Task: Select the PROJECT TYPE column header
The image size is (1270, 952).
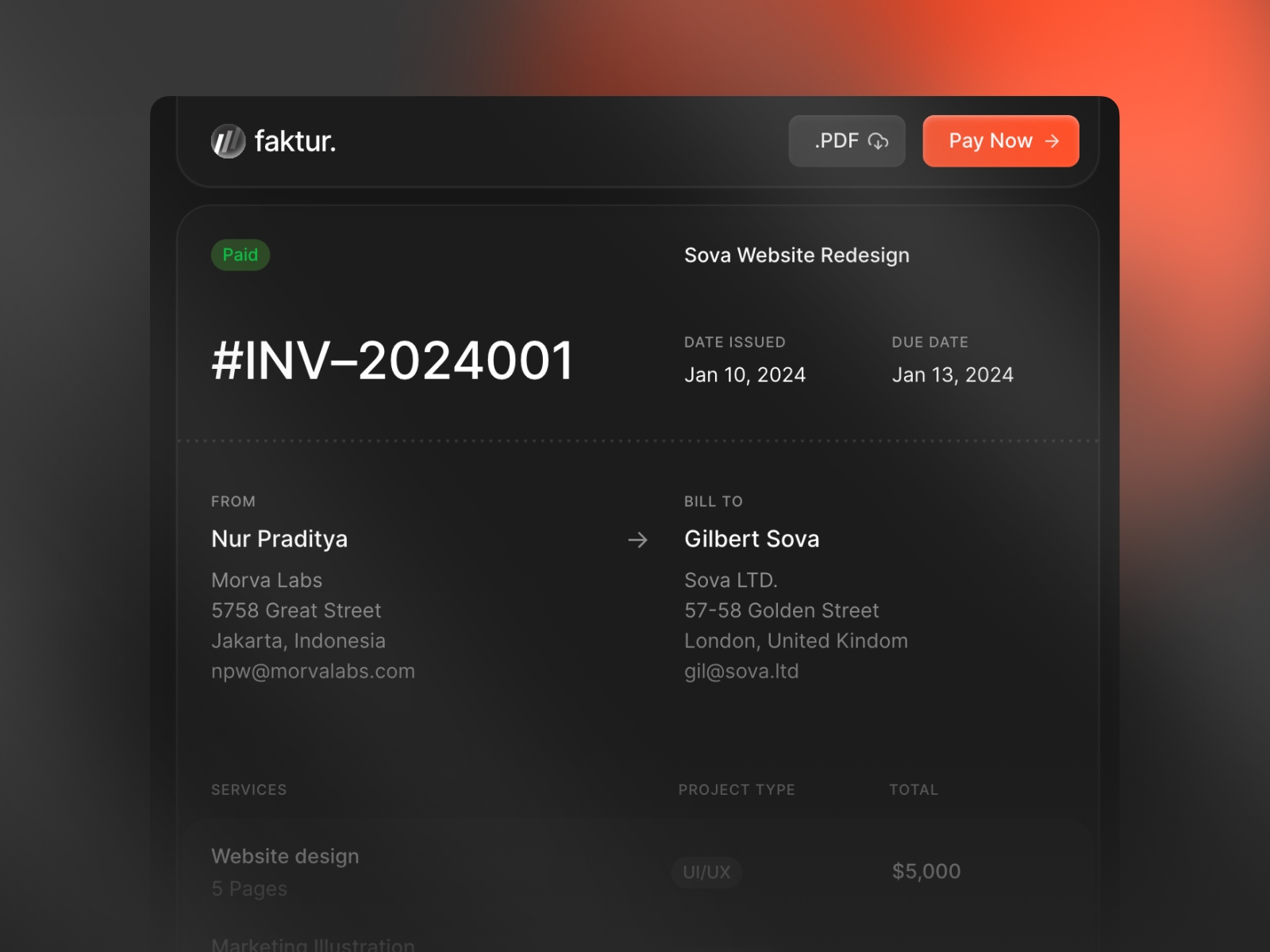Action: 737,789
